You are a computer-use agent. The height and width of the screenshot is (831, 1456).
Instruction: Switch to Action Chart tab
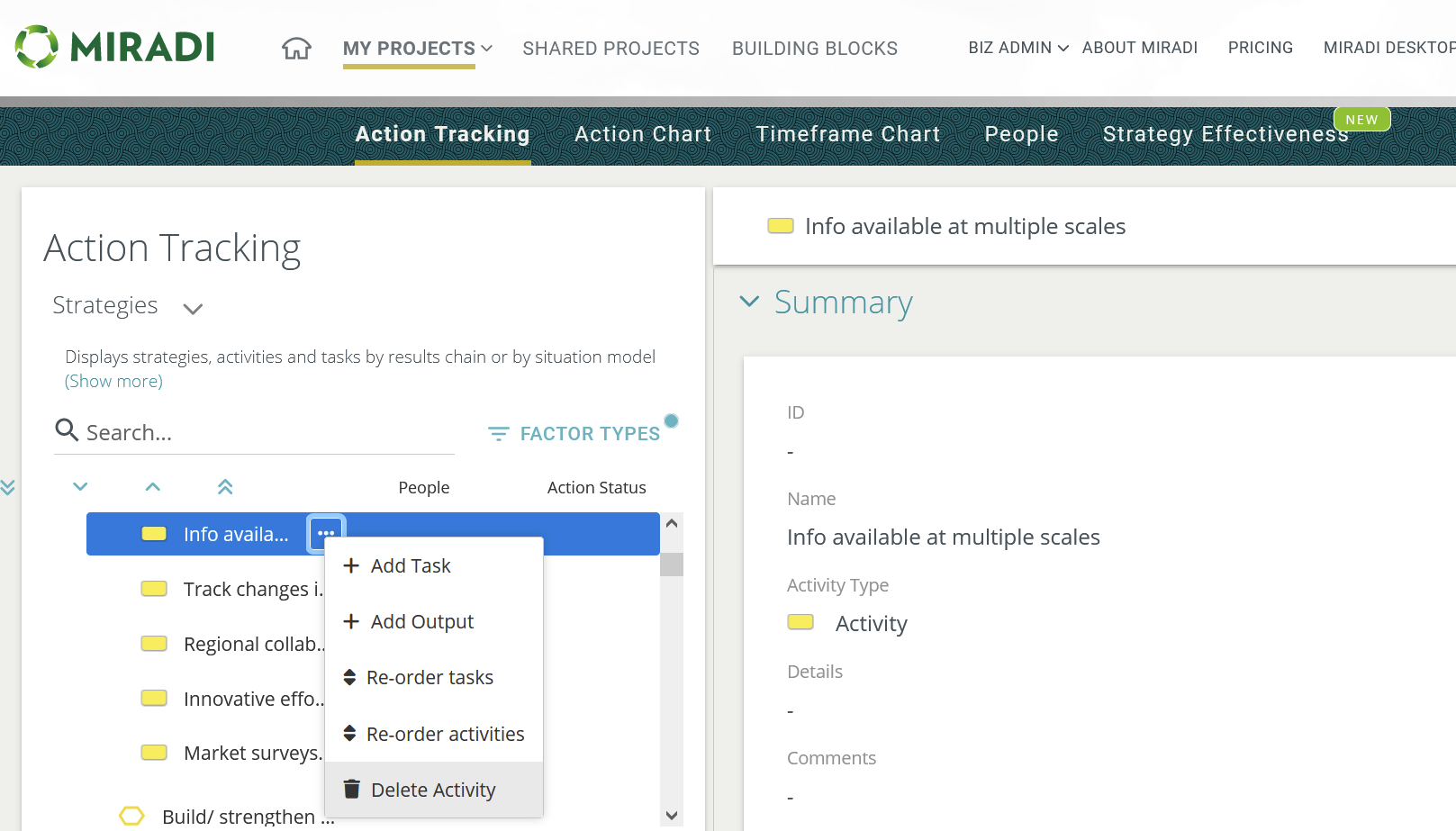(x=643, y=134)
